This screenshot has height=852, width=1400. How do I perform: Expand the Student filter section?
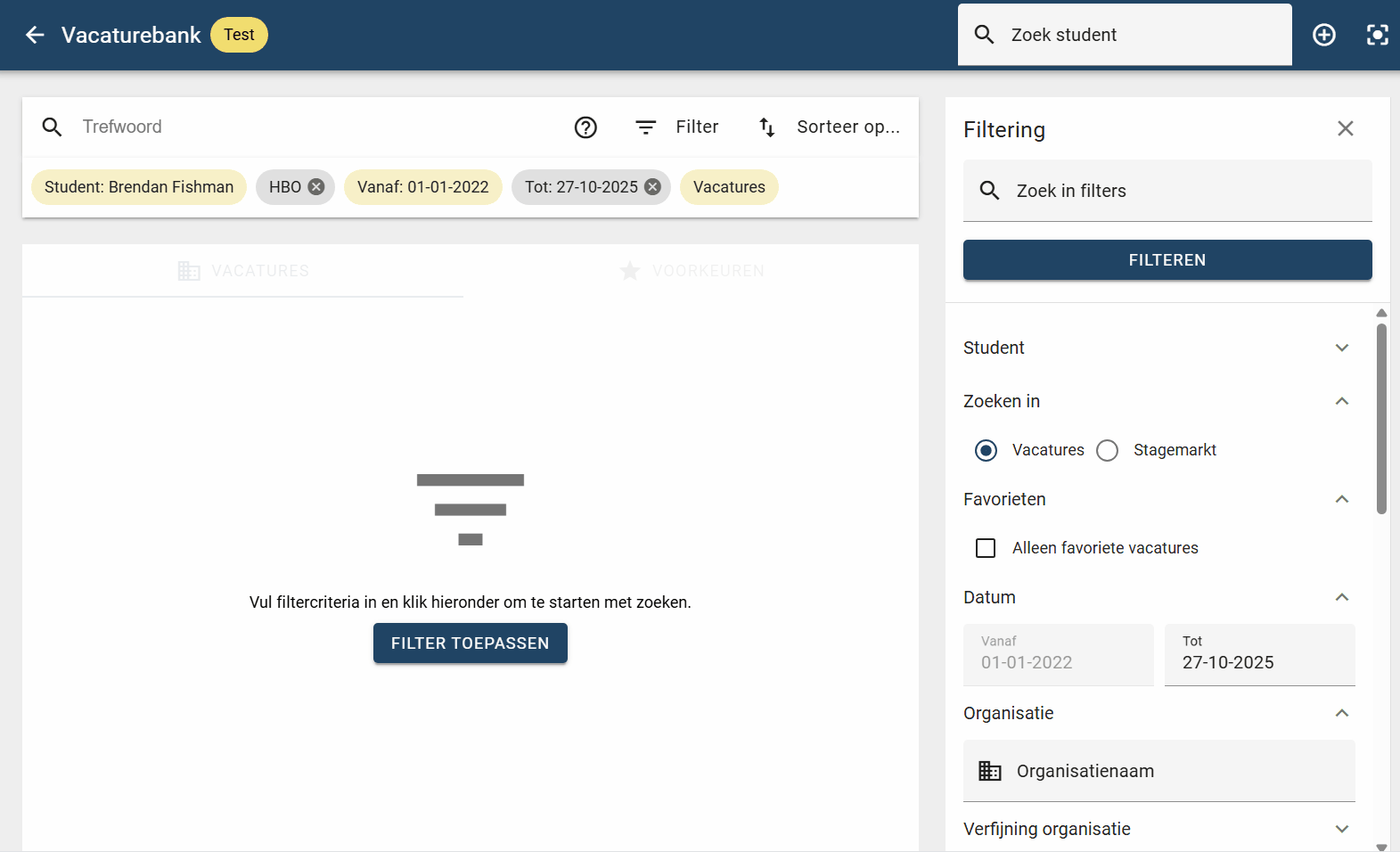(1159, 348)
